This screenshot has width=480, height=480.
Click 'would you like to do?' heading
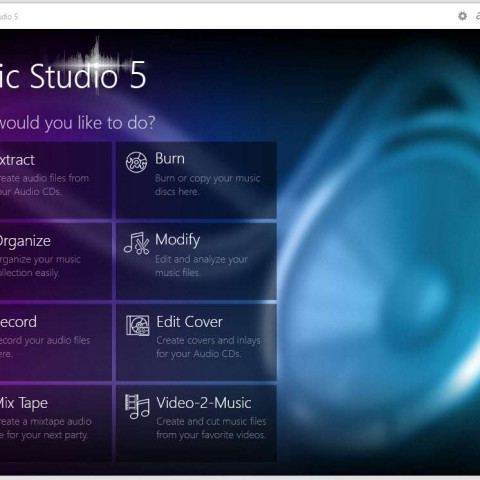pos(78,123)
